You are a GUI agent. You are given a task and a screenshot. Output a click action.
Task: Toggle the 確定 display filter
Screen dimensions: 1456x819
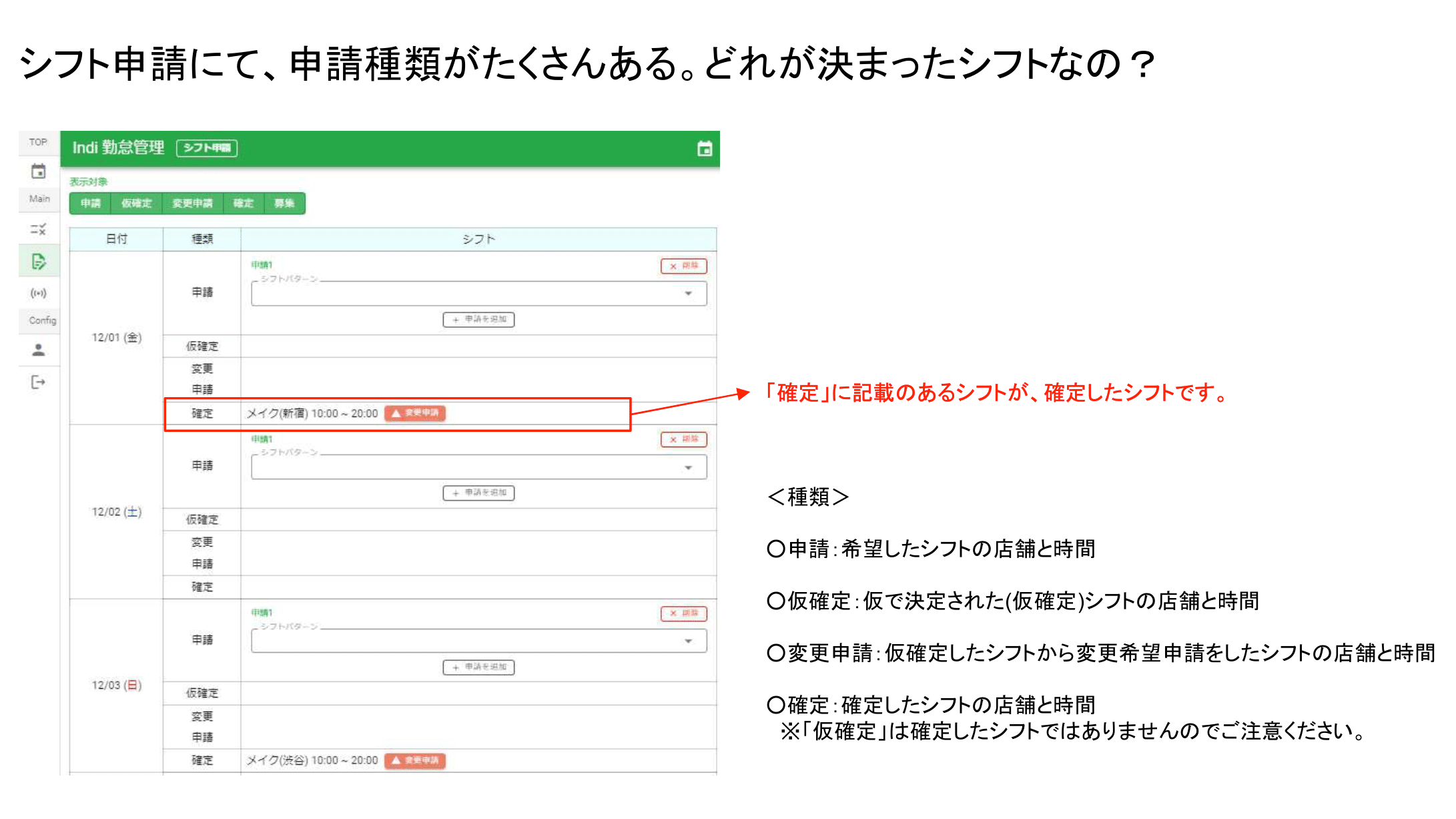(x=243, y=204)
